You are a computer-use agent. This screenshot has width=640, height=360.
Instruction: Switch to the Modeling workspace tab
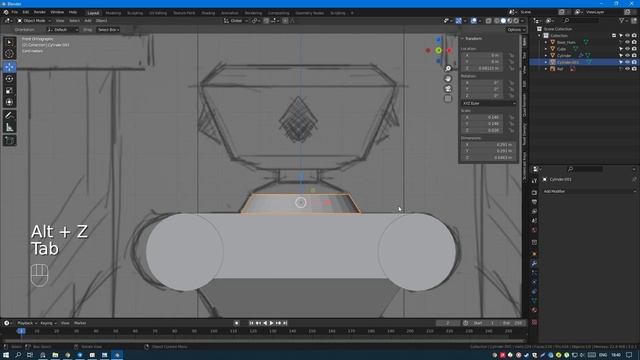pos(113,13)
